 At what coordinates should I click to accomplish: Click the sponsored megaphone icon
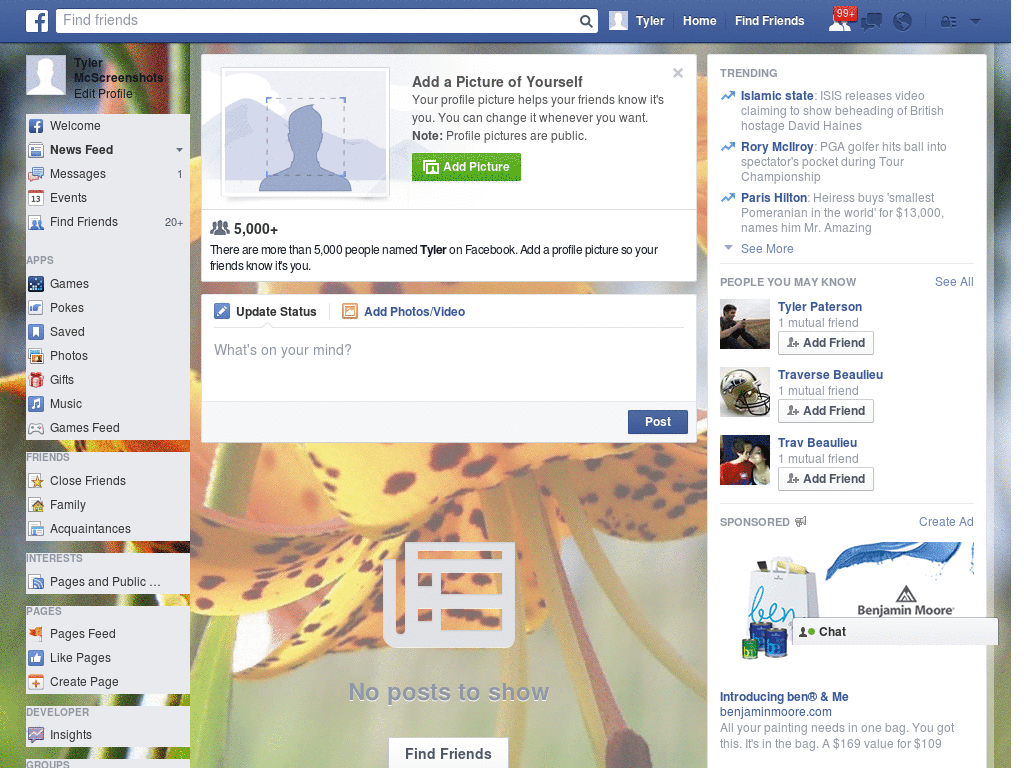(801, 522)
